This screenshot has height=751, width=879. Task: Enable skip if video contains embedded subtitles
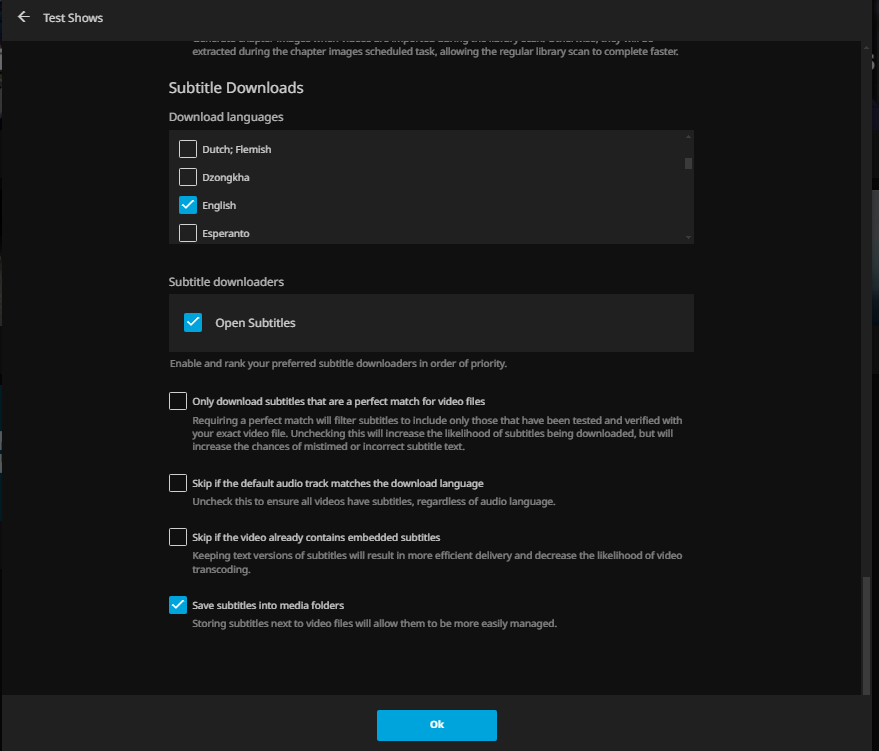(x=178, y=537)
